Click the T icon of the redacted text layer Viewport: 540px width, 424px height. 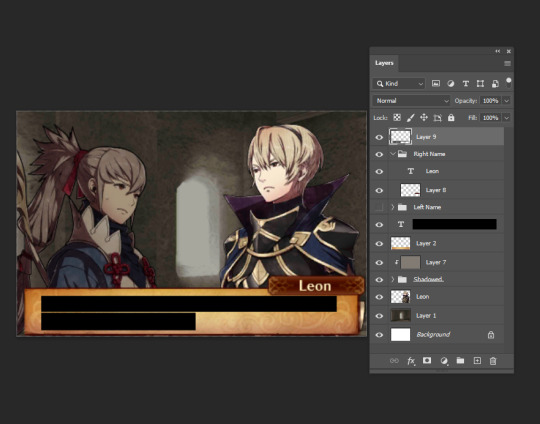coord(401,224)
